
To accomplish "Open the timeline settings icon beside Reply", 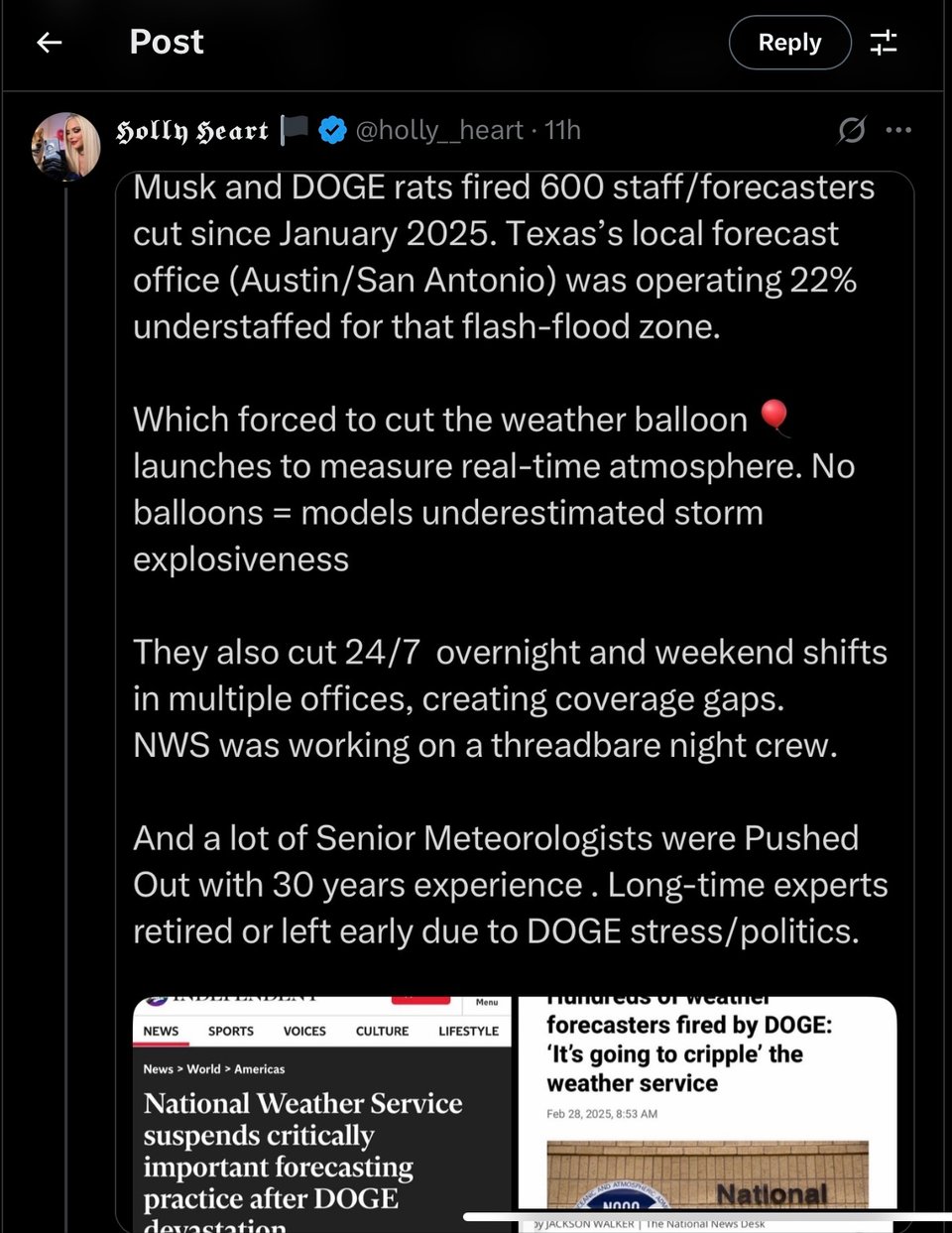I will [884, 43].
